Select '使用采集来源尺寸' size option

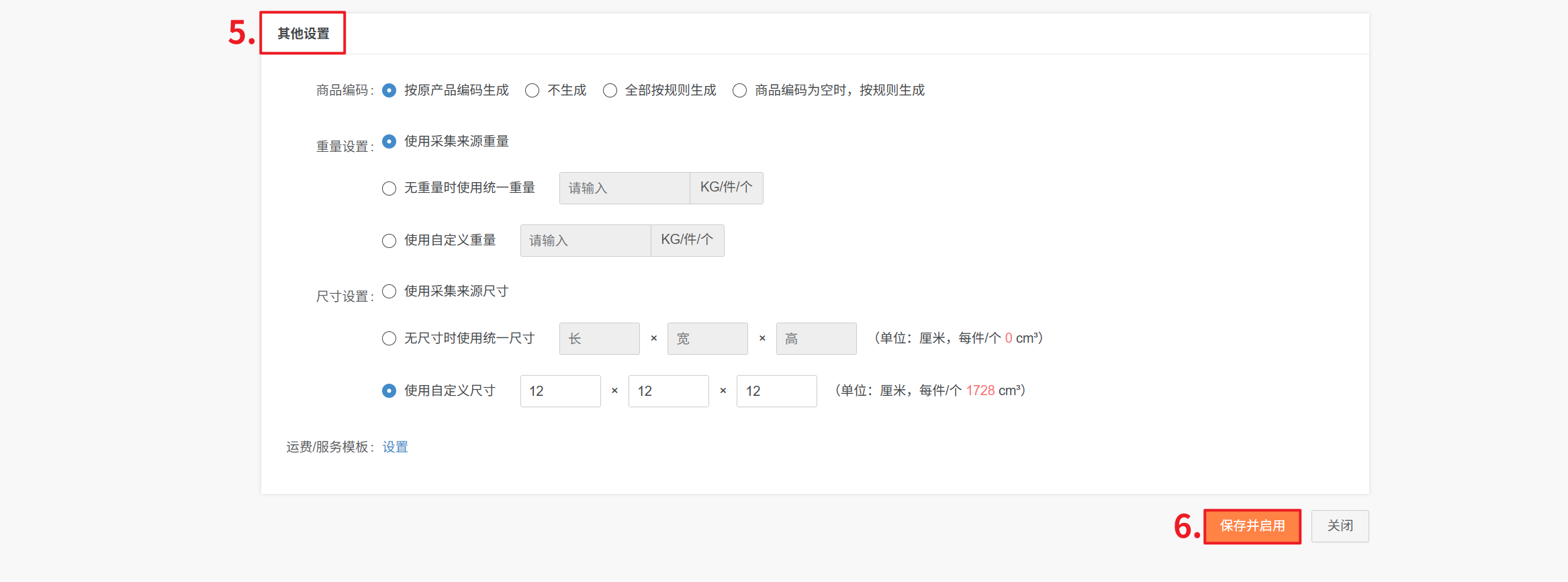point(389,292)
